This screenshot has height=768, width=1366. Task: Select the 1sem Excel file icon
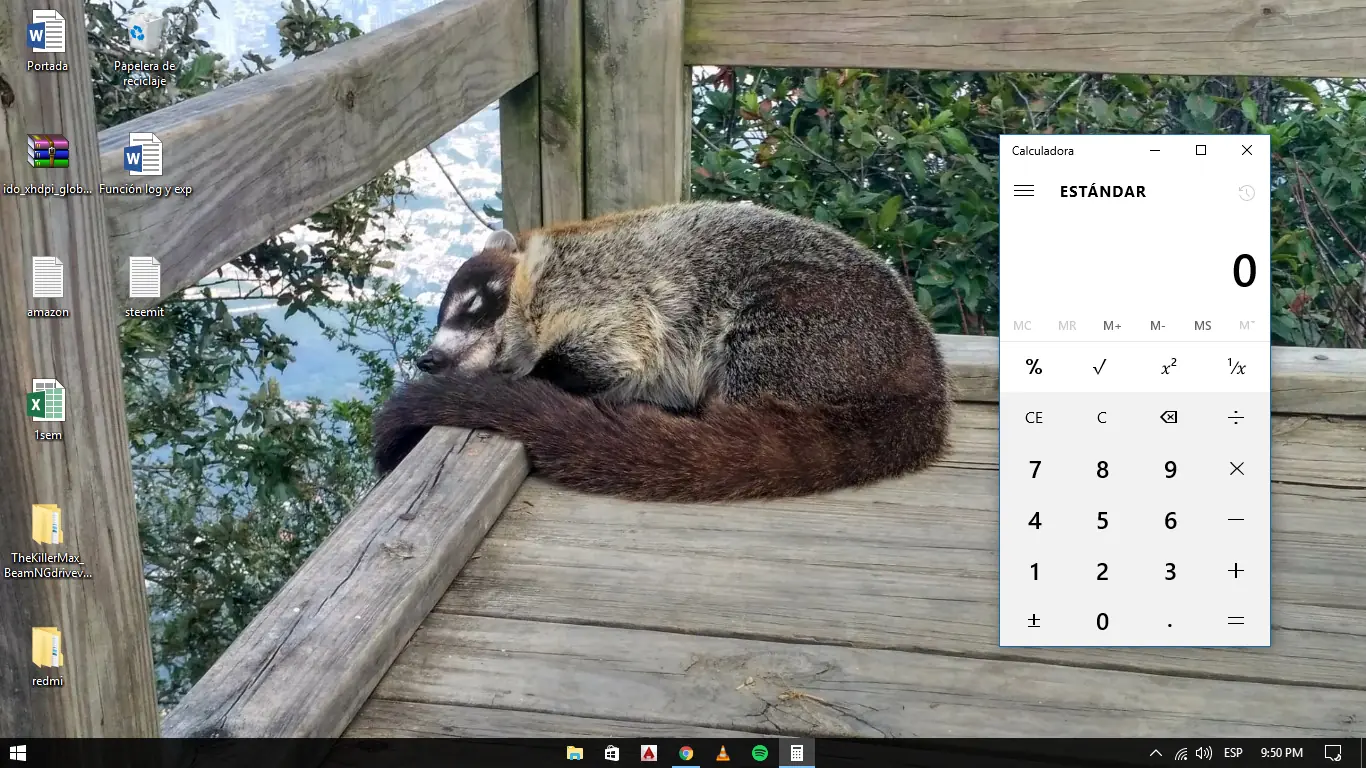pyautogui.click(x=47, y=411)
